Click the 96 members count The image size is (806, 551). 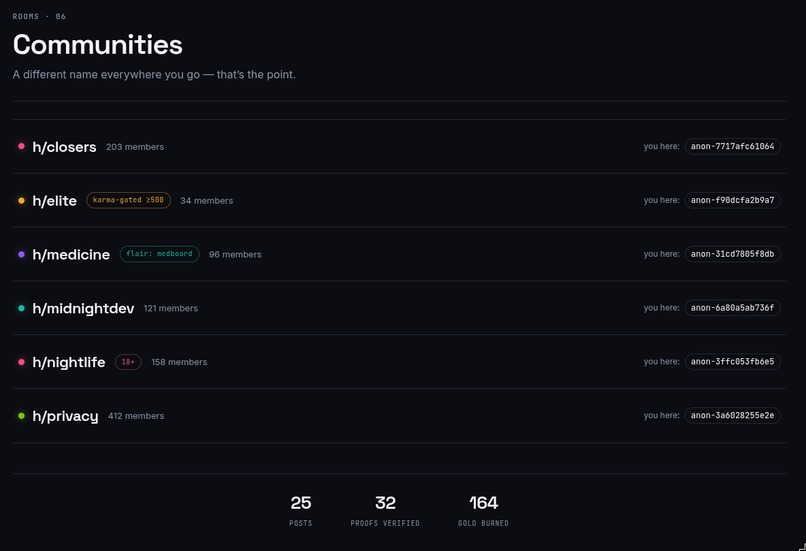point(235,254)
